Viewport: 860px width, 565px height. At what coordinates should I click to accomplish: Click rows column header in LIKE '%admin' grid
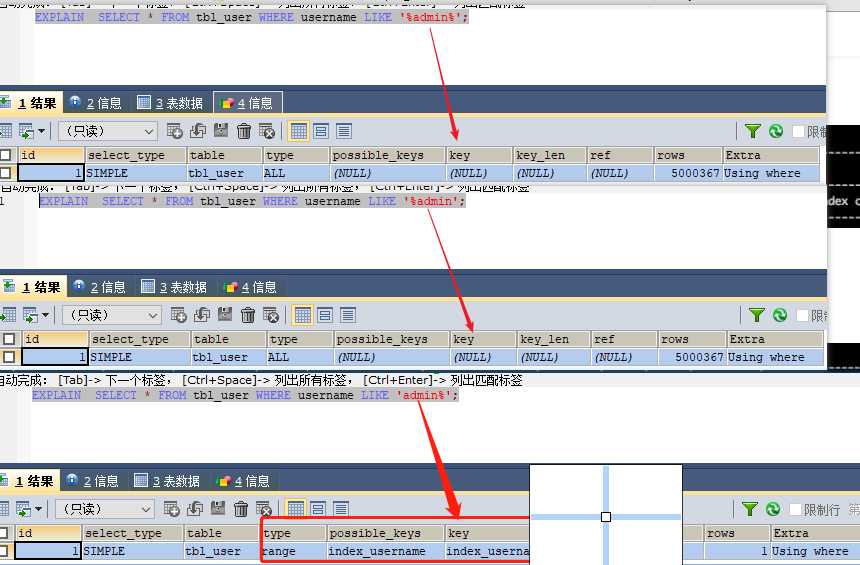click(x=692, y=338)
